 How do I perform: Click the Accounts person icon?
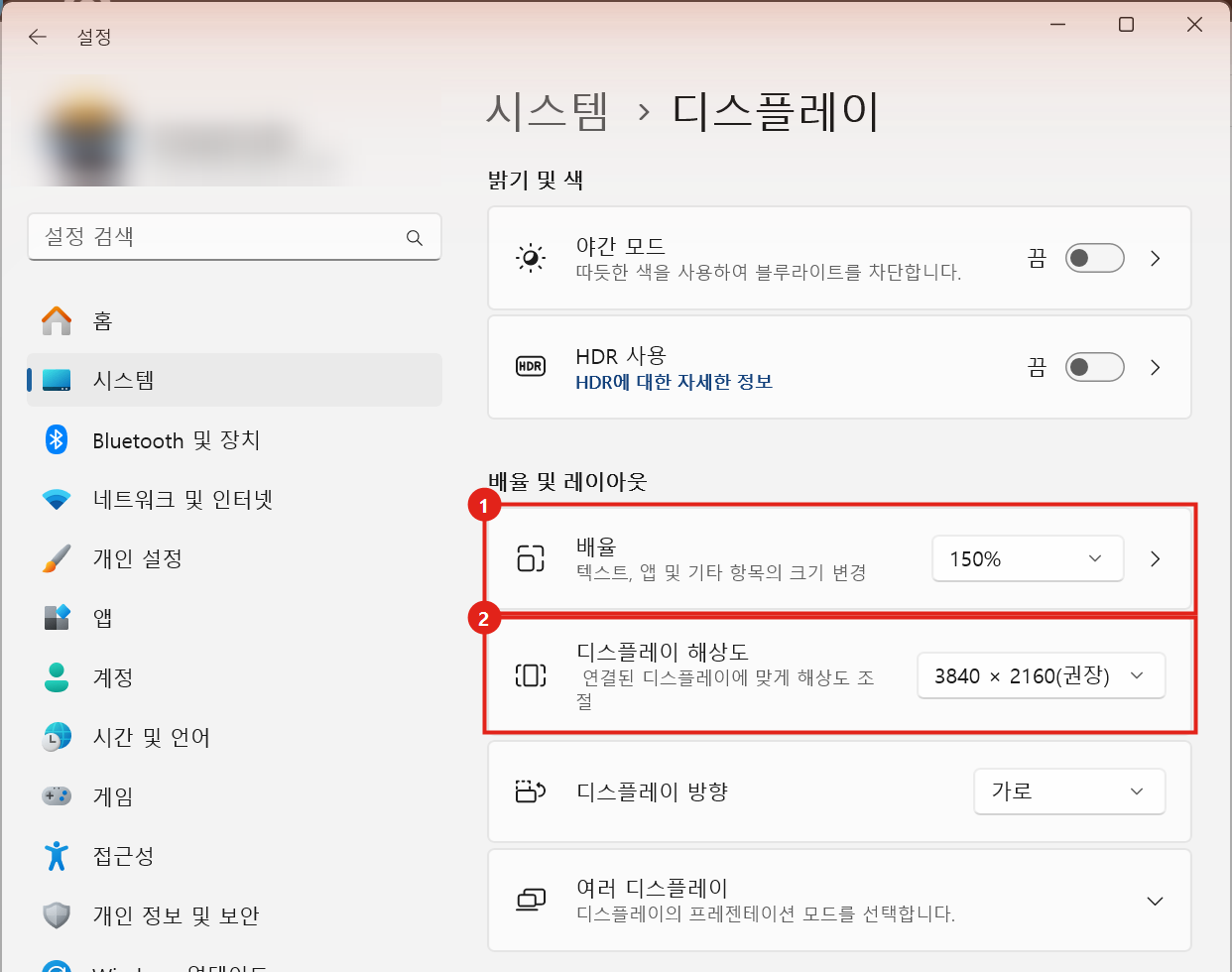(57, 677)
